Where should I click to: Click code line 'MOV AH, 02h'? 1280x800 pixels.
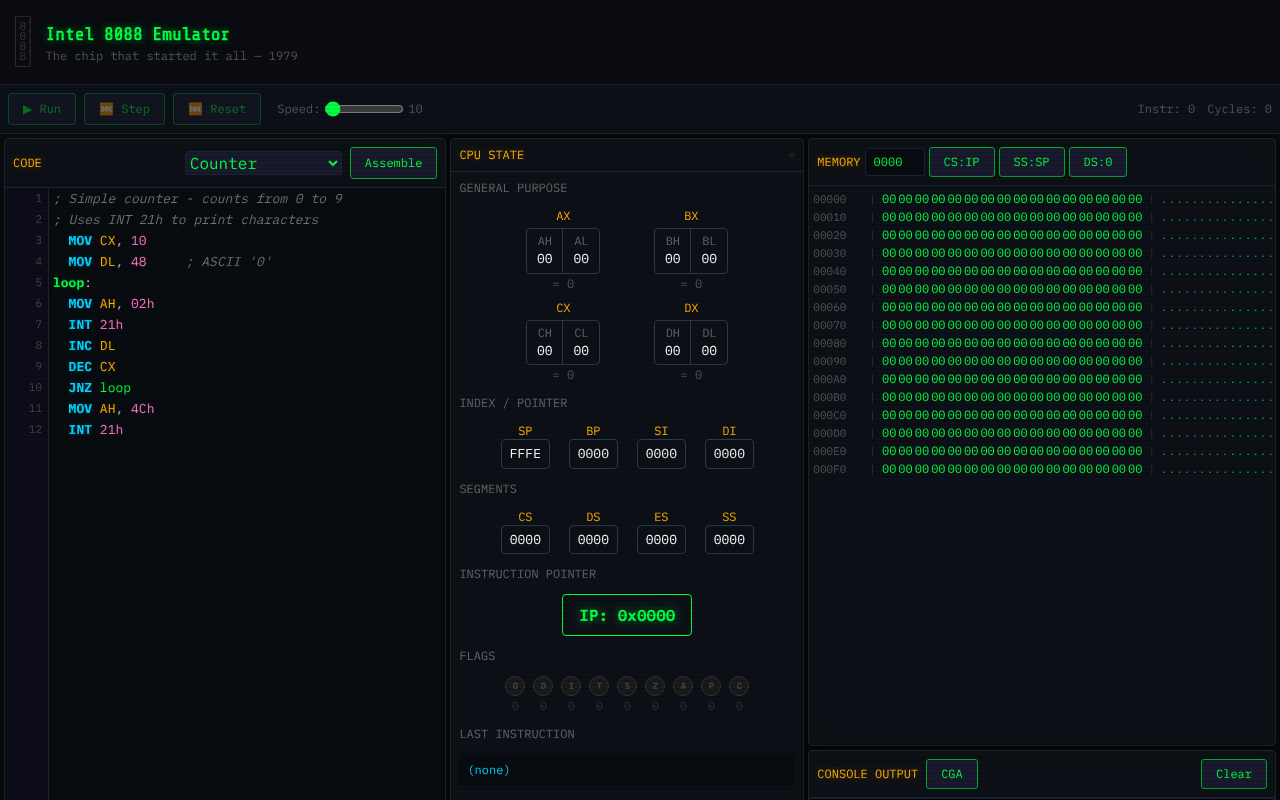tap(111, 304)
